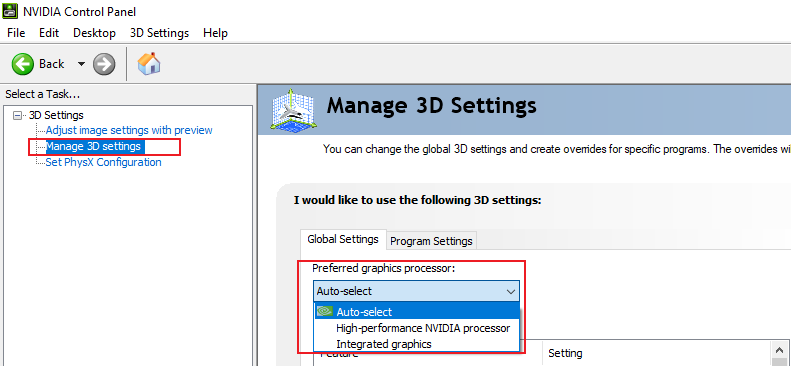Image resolution: width=791 pixels, height=366 pixels.
Task: Open Set PhysX Configuration task
Action: pyautogui.click(x=103, y=162)
